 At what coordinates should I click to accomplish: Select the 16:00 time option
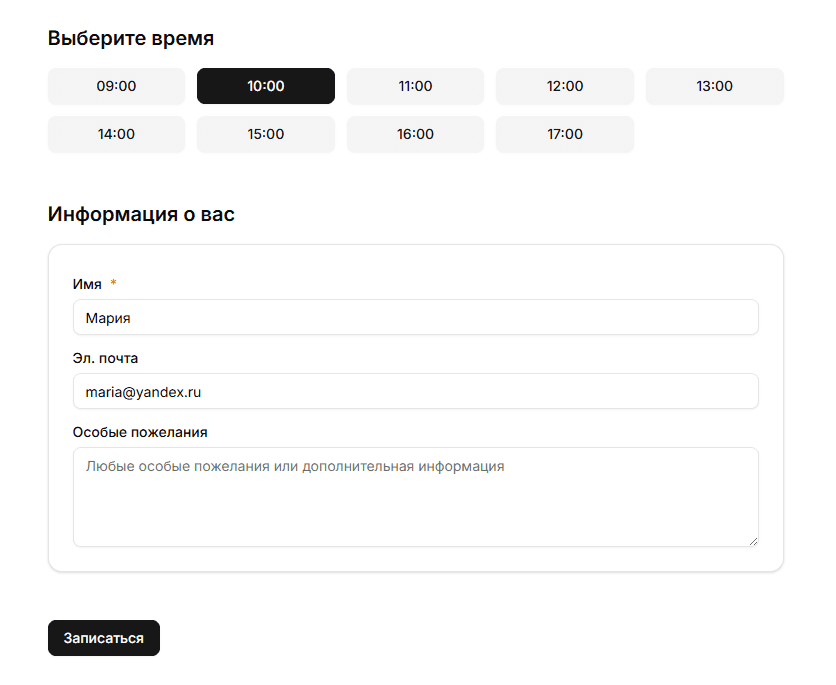point(415,134)
